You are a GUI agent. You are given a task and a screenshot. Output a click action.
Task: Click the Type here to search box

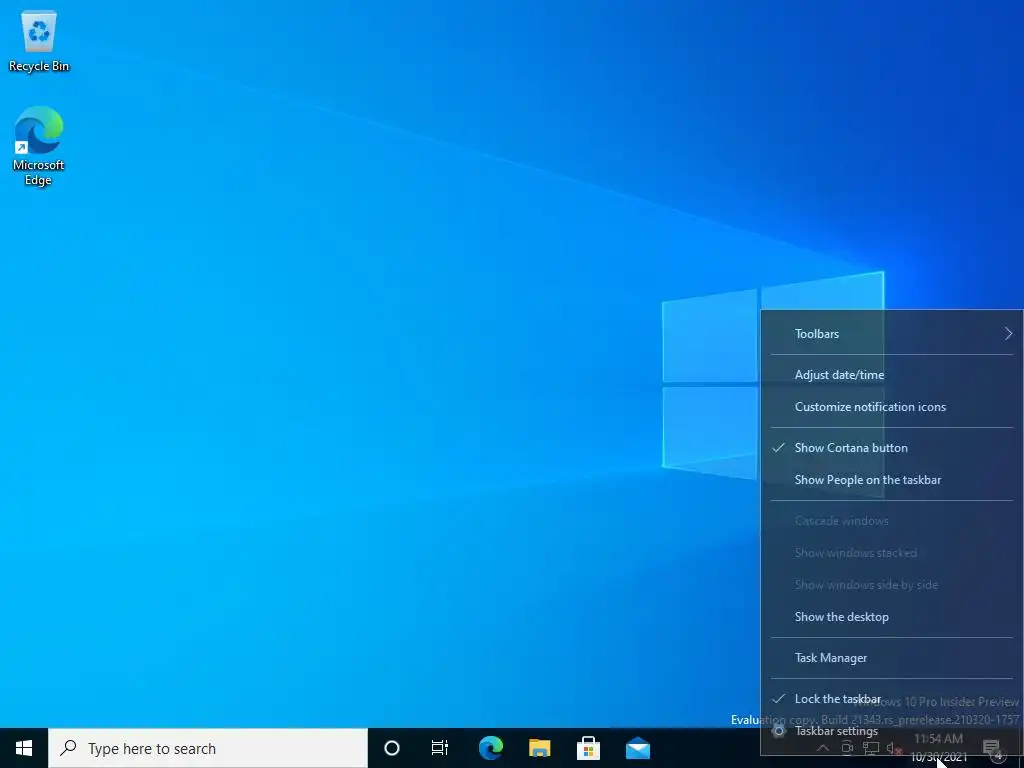click(208, 748)
